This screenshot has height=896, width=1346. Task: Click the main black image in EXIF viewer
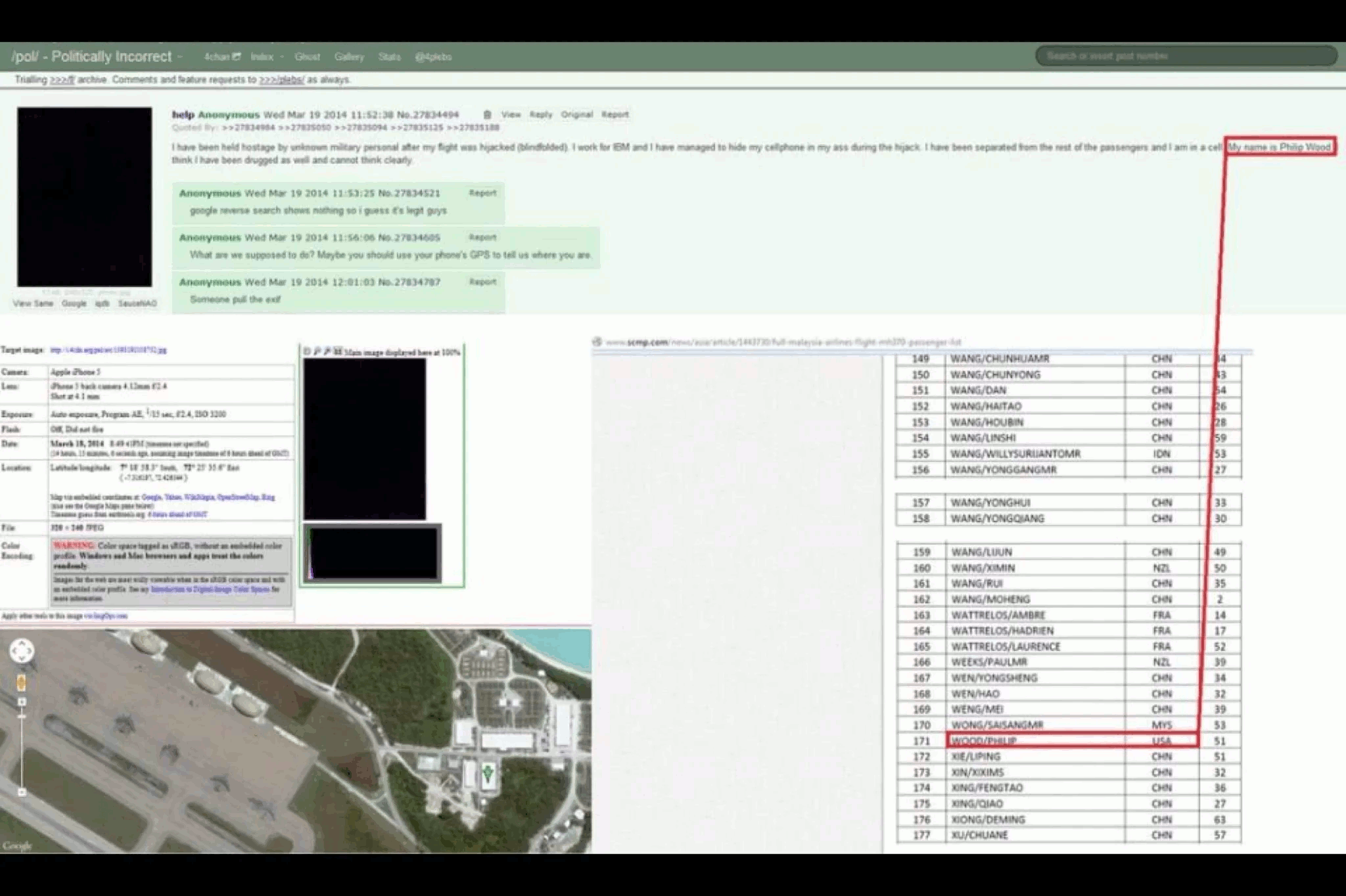(364, 439)
